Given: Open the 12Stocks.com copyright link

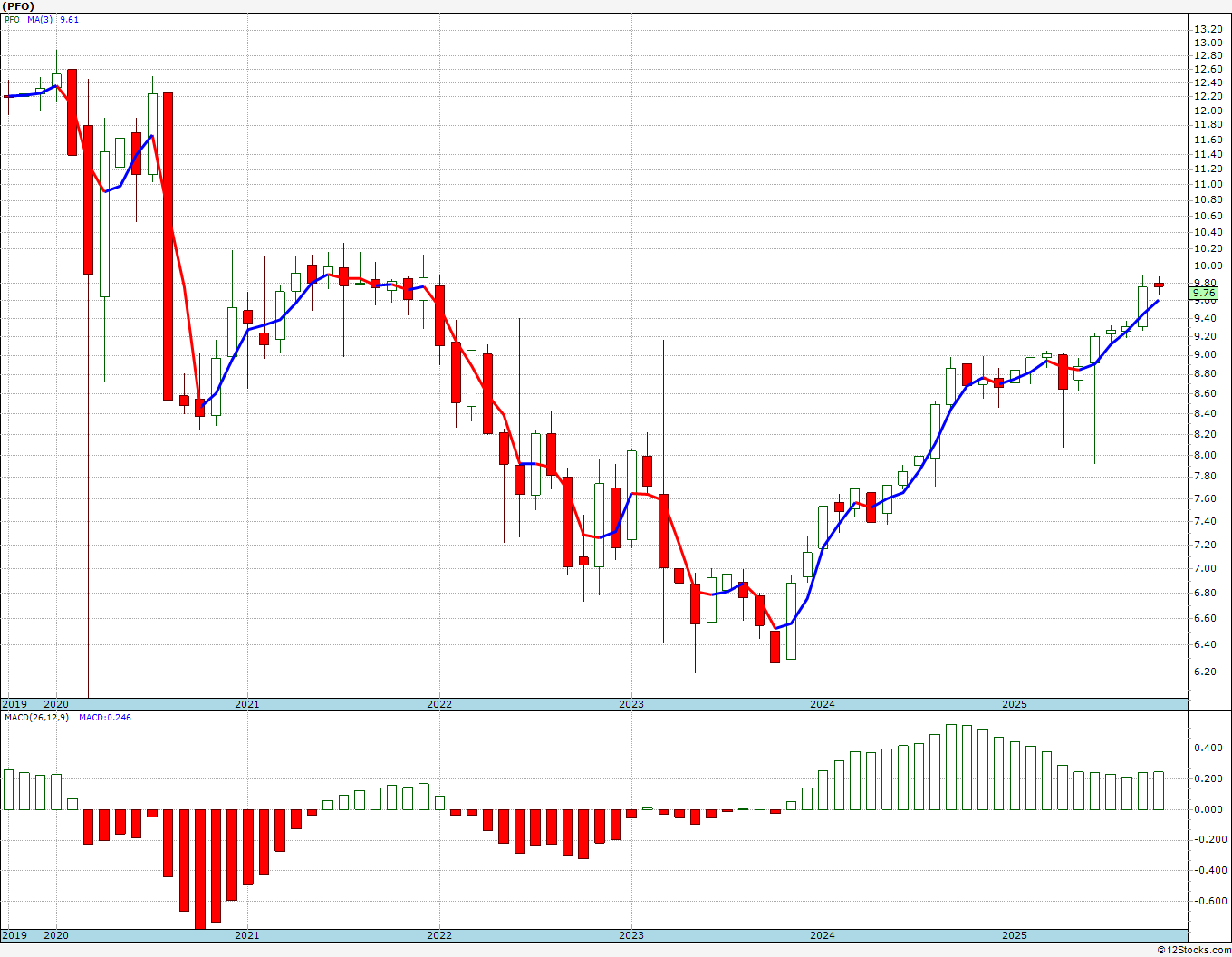Looking at the screenshot, I should (1193, 950).
